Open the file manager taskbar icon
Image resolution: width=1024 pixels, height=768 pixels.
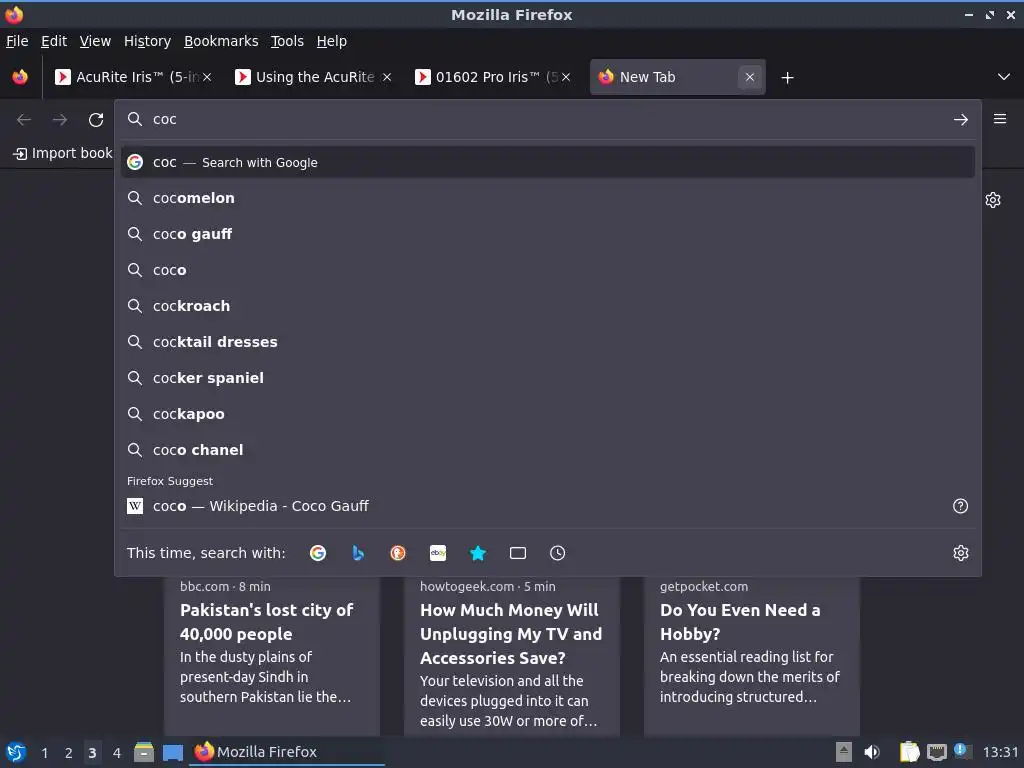tap(144, 752)
